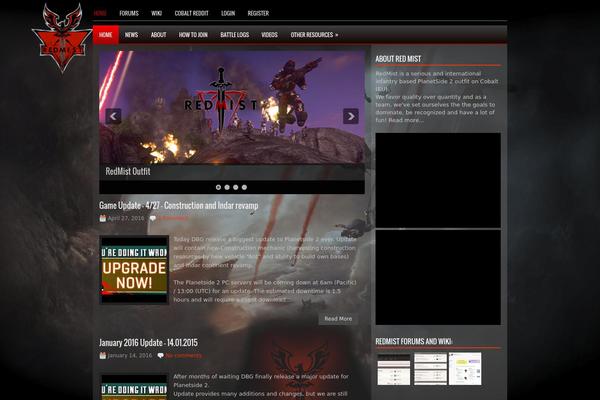Advance slider with right arrow button
Screen dimensions: 600x400
pos(351,116)
